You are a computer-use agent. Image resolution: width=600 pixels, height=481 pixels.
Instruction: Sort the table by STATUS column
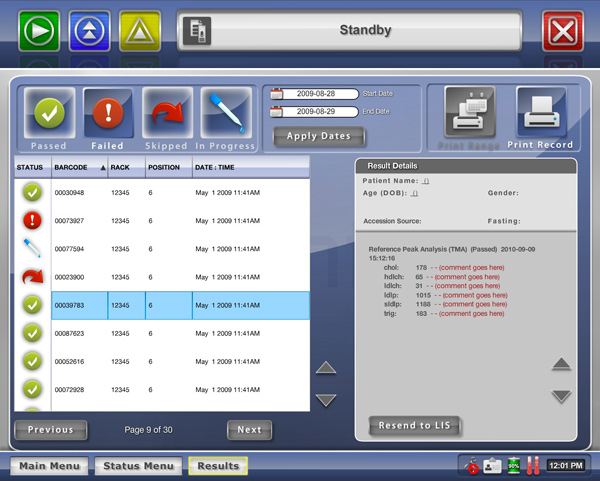click(33, 167)
